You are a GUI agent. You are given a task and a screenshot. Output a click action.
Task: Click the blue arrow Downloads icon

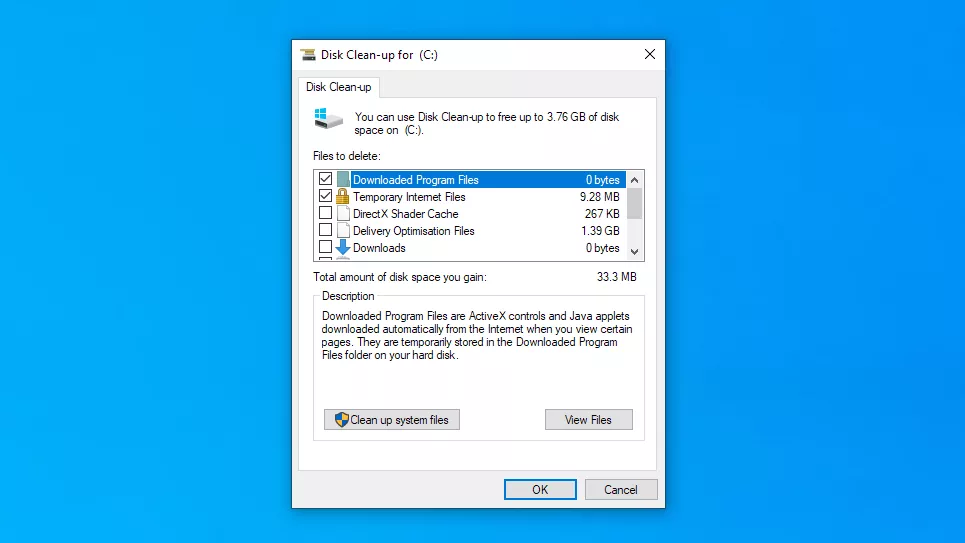tap(343, 247)
